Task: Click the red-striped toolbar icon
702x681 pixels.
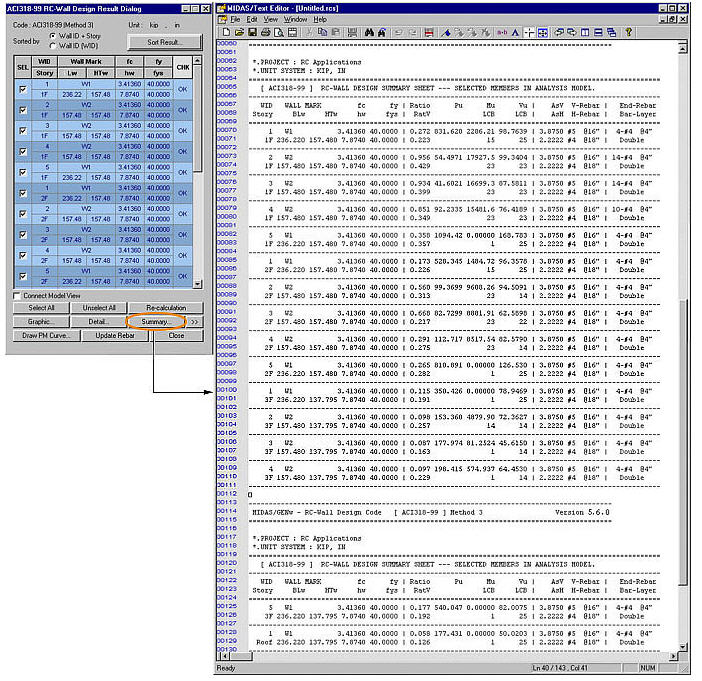Action: tap(429, 32)
